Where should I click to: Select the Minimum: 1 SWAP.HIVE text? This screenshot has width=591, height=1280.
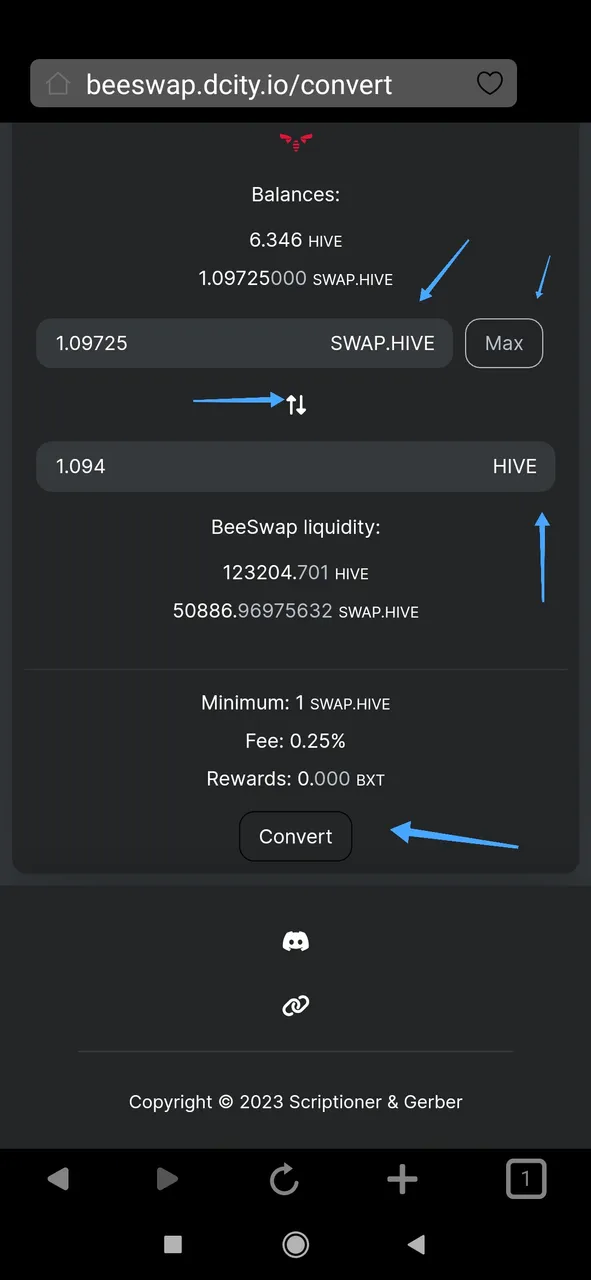(x=295, y=703)
